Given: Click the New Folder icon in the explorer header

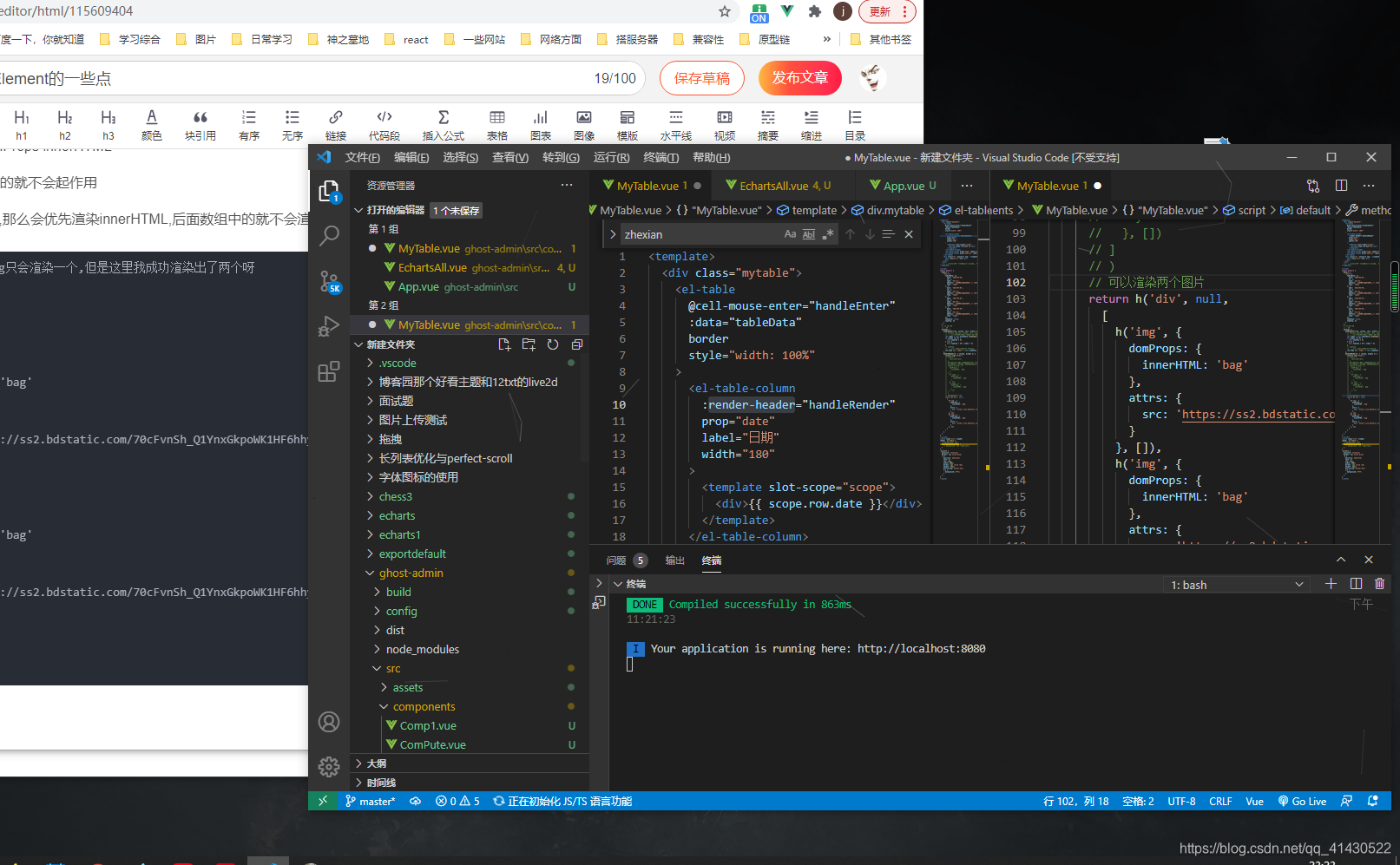Looking at the screenshot, I should point(529,344).
